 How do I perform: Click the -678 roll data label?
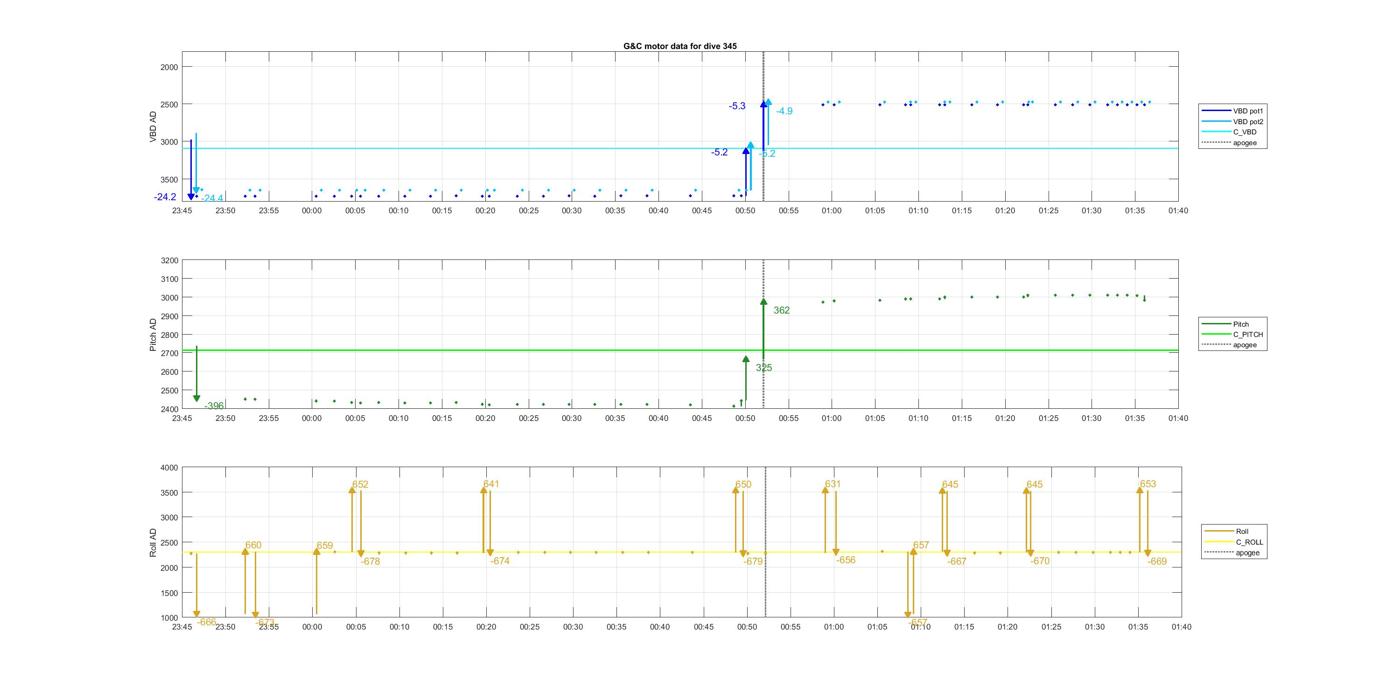tap(370, 562)
